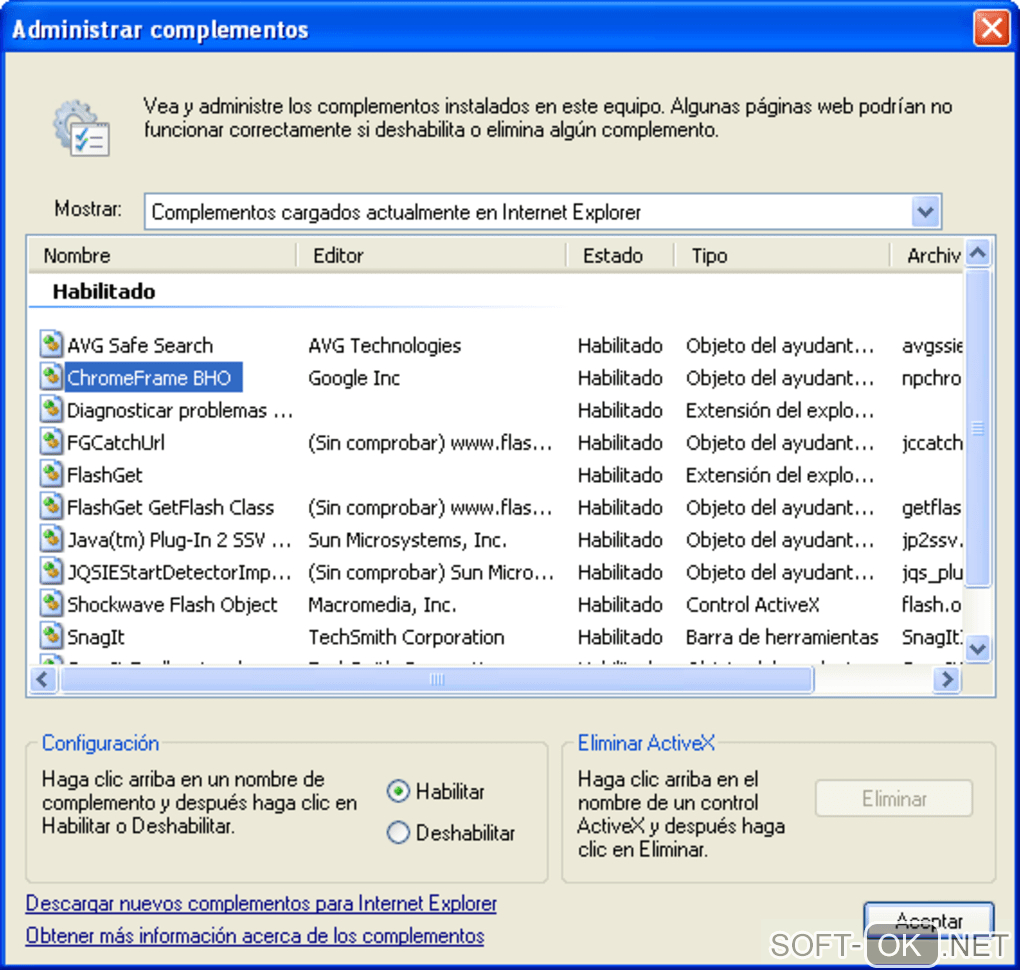1020x970 pixels.
Task: Click the list scroll down arrow
Action: [978, 648]
